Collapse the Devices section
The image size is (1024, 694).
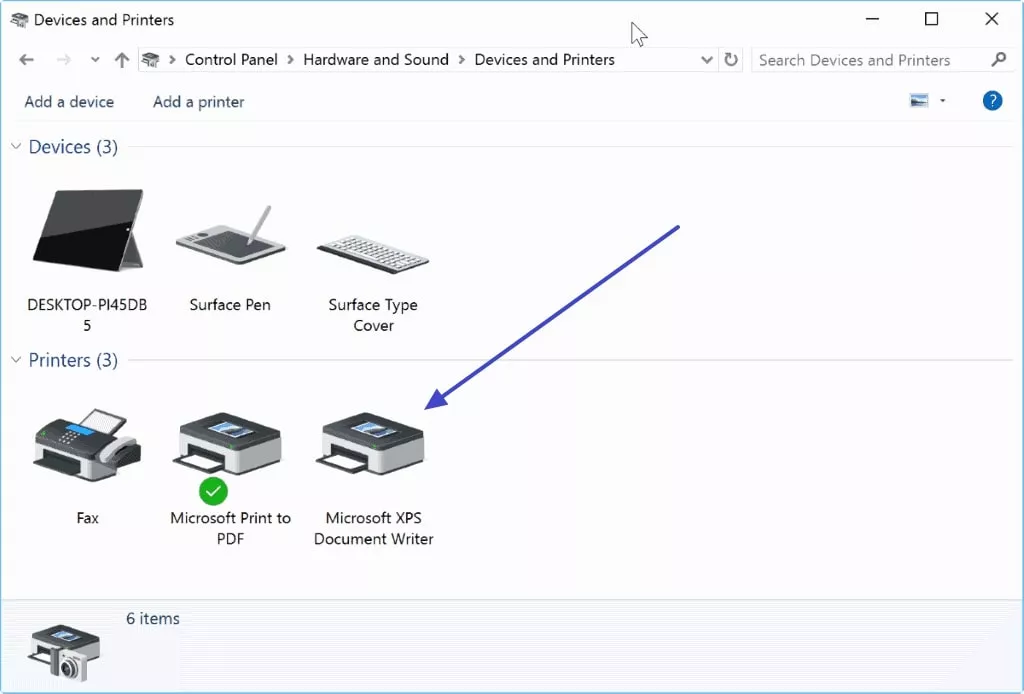(x=14, y=146)
